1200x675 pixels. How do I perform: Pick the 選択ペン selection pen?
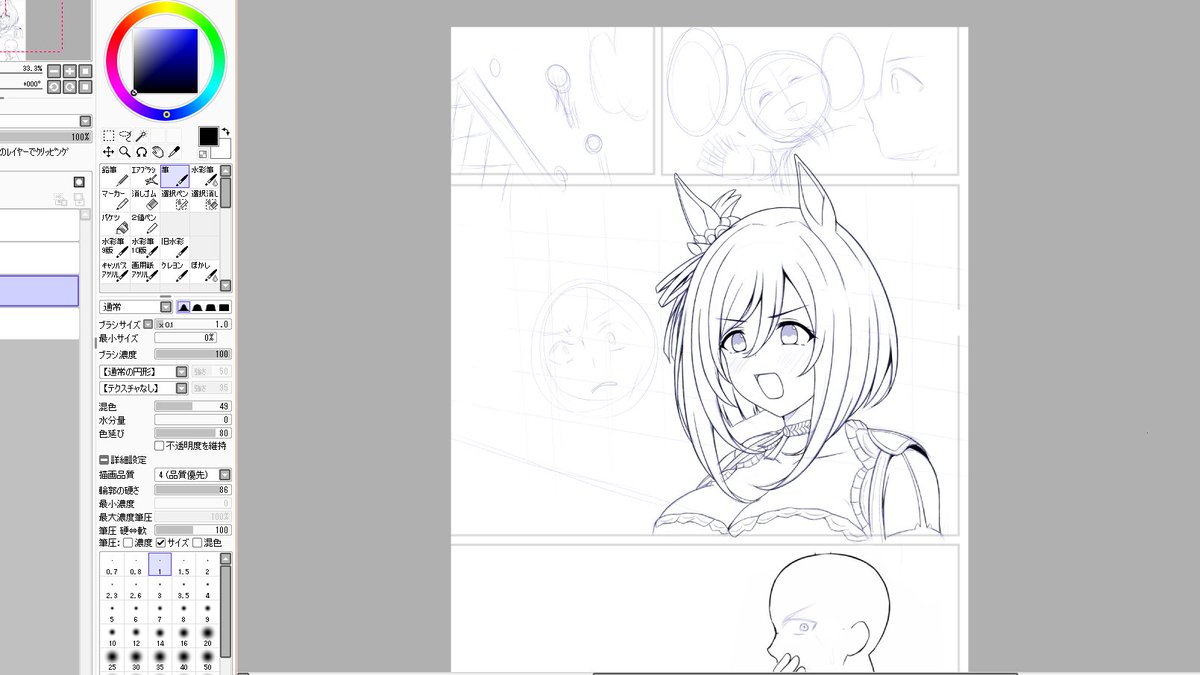click(x=174, y=201)
